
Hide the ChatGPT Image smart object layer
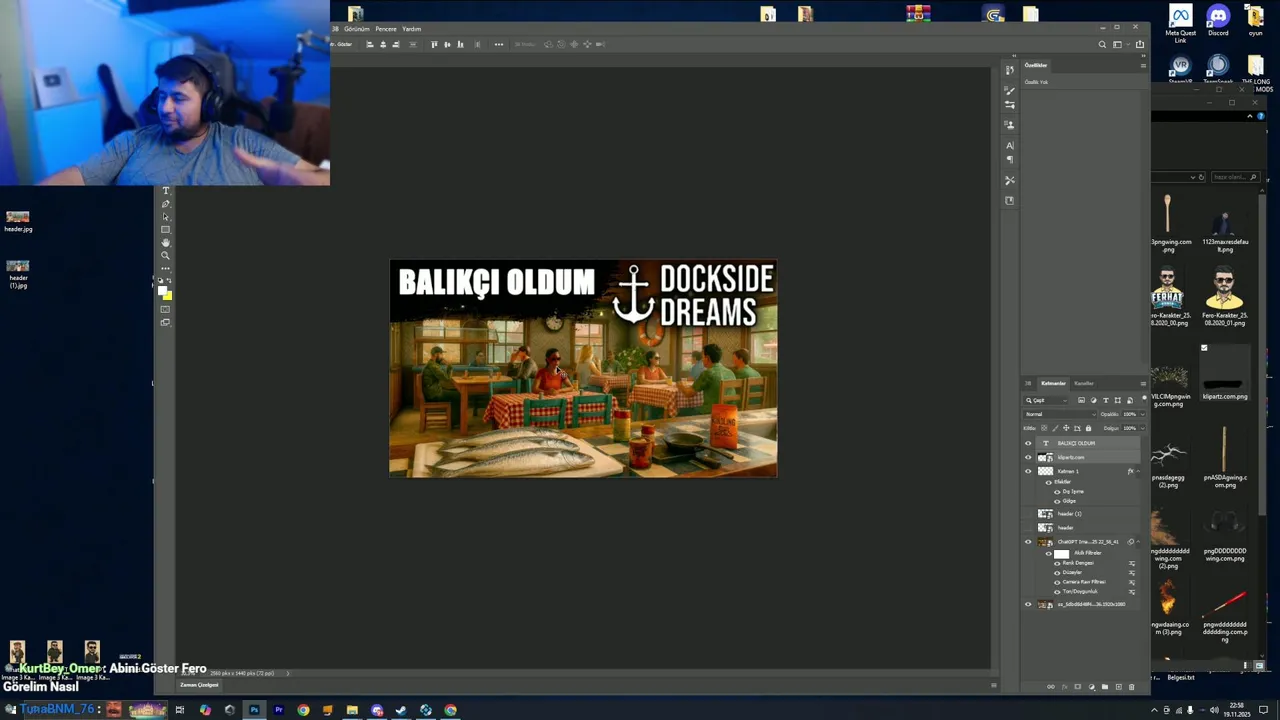(1028, 542)
